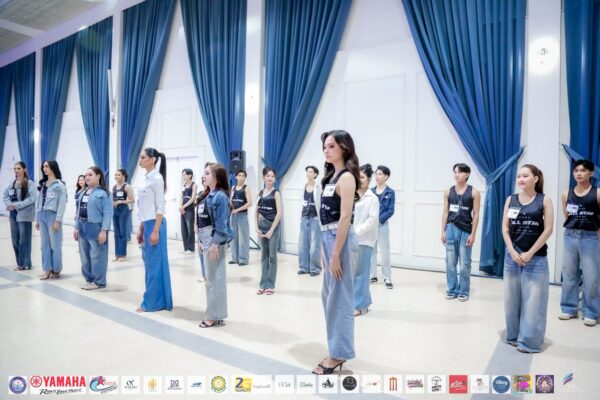
Task: Click the diagonal rainbow stripes logo at strip end
Action: [x=568, y=380]
